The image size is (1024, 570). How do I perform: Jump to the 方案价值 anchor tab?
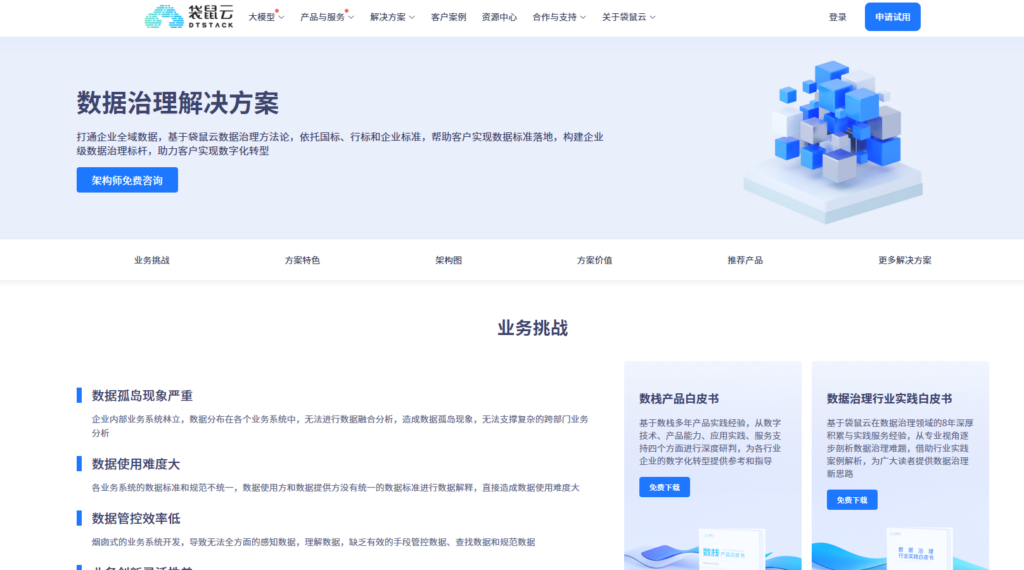coord(594,260)
